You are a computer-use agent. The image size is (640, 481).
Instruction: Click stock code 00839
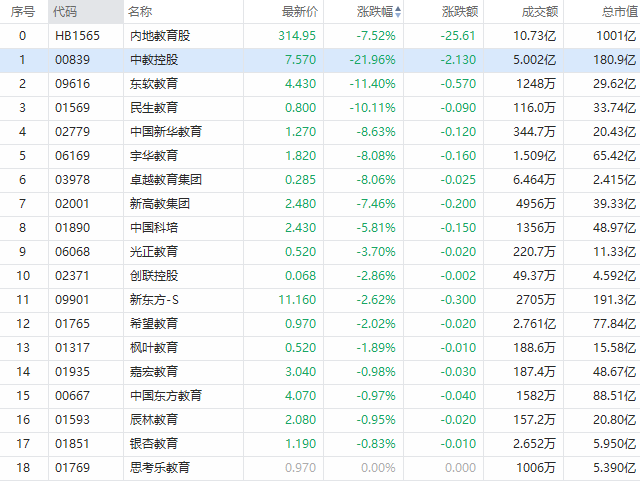point(72,60)
